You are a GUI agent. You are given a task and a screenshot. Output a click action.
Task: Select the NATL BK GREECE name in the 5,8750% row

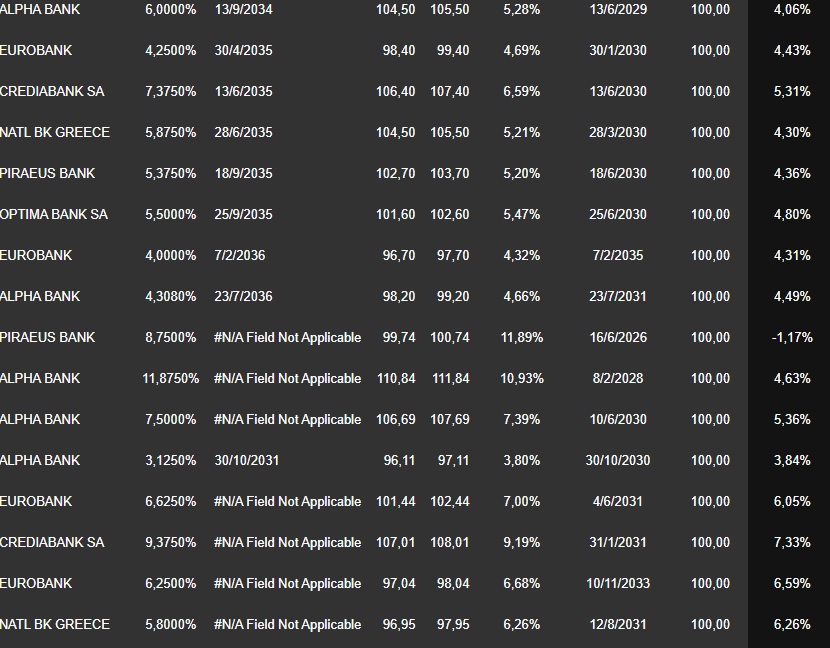coord(55,132)
